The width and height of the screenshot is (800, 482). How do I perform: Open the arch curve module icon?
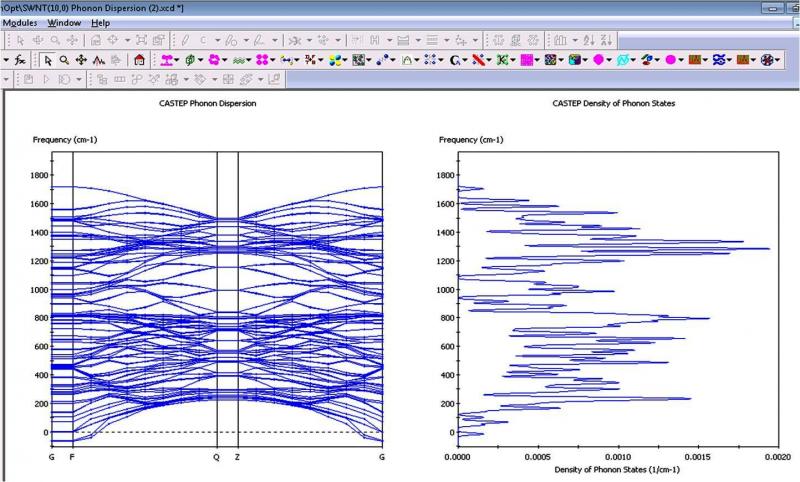click(407, 60)
